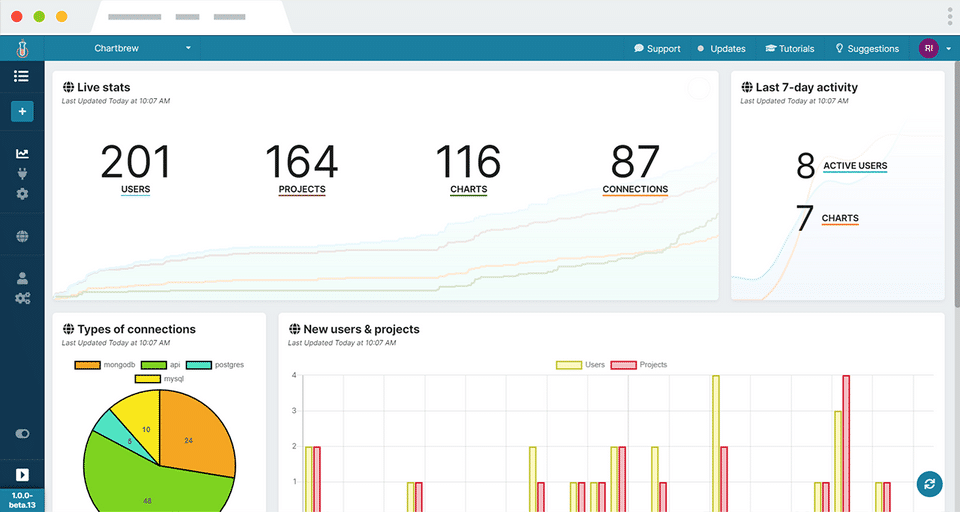The height and width of the screenshot is (512, 960).
Task: Open the browser three-dot menu
Action: (950, 17)
